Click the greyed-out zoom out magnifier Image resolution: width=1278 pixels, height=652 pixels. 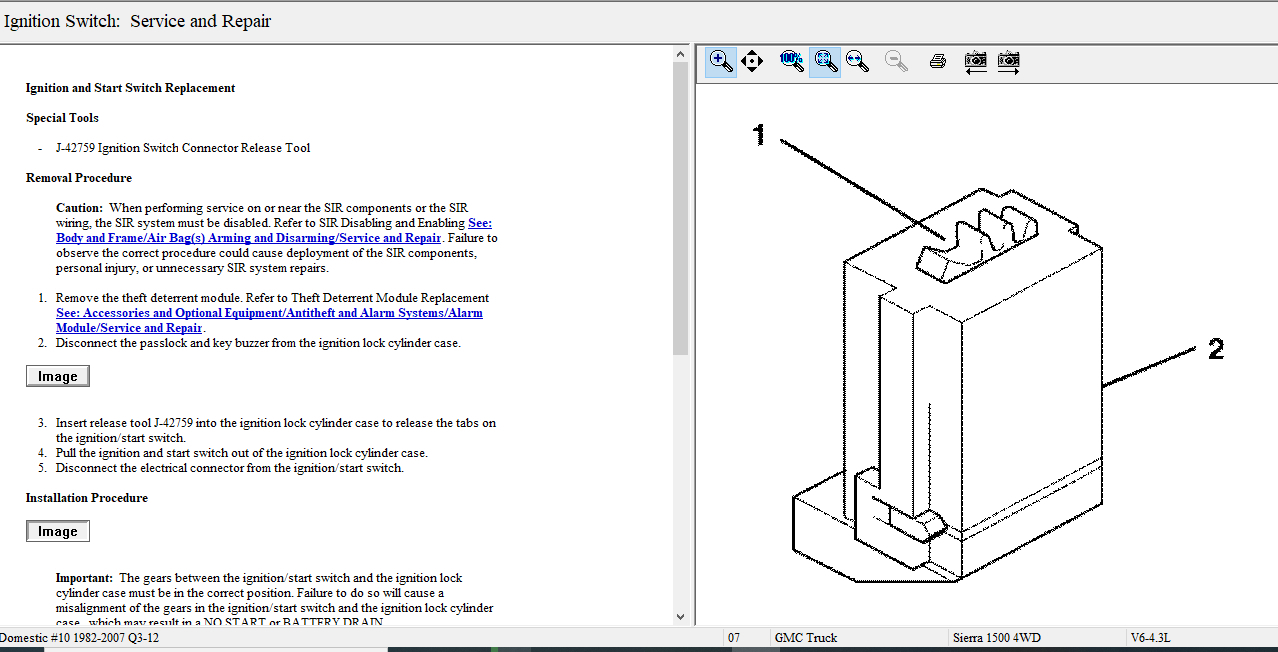896,61
